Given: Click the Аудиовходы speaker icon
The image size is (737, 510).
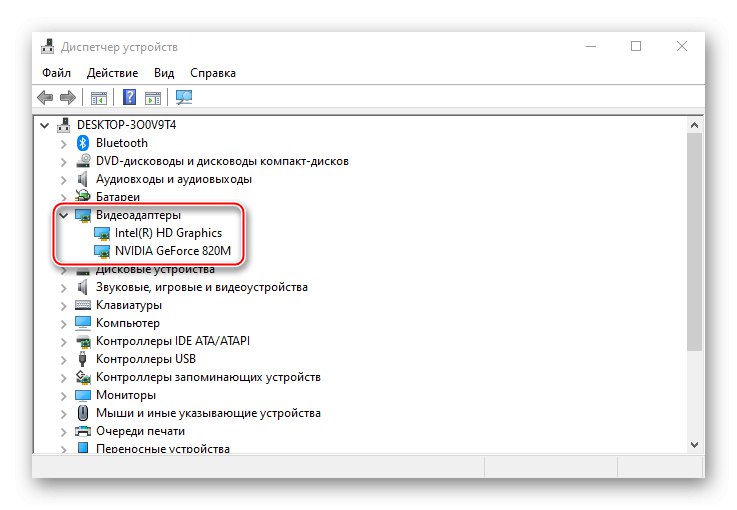Looking at the screenshot, I should coord(83,179).
